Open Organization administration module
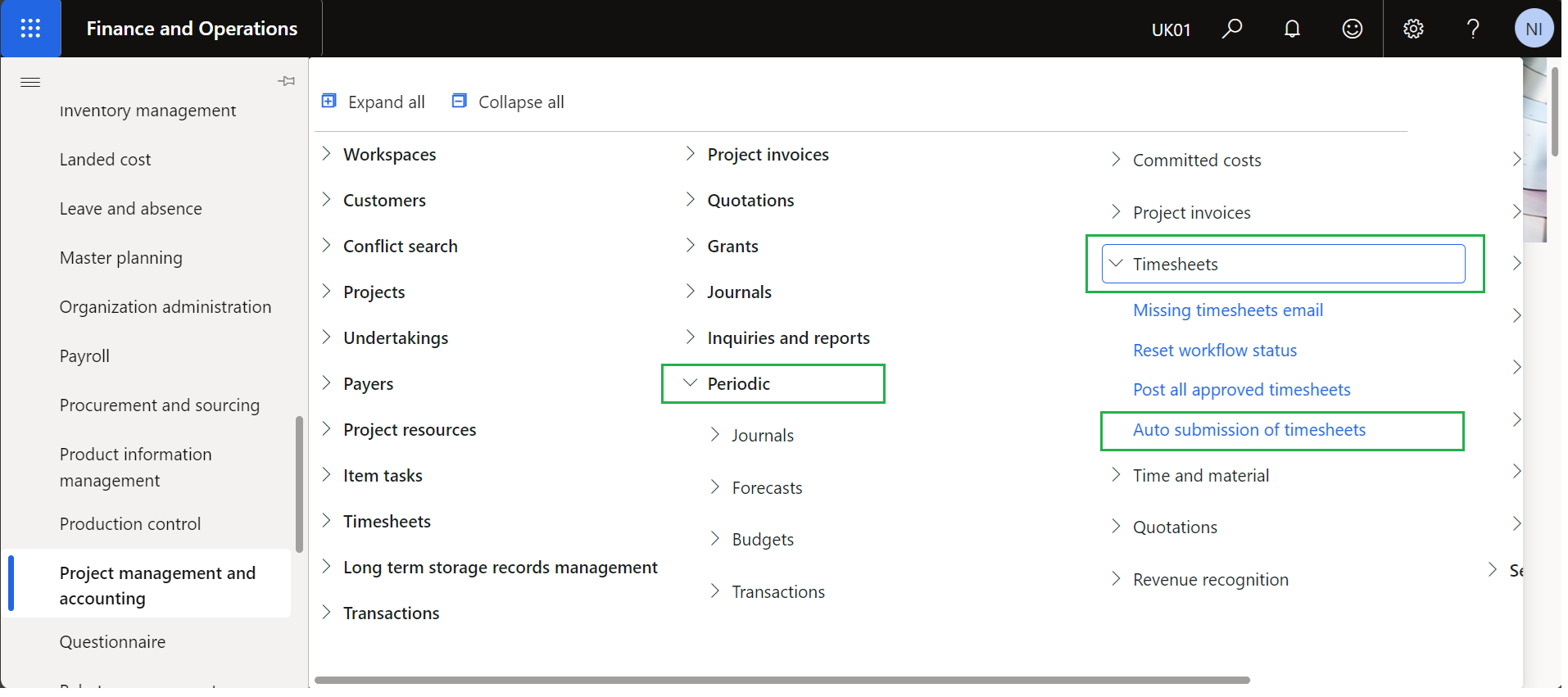The width and height of the screenshot is (1568, 697). click(x=165, y=307)
